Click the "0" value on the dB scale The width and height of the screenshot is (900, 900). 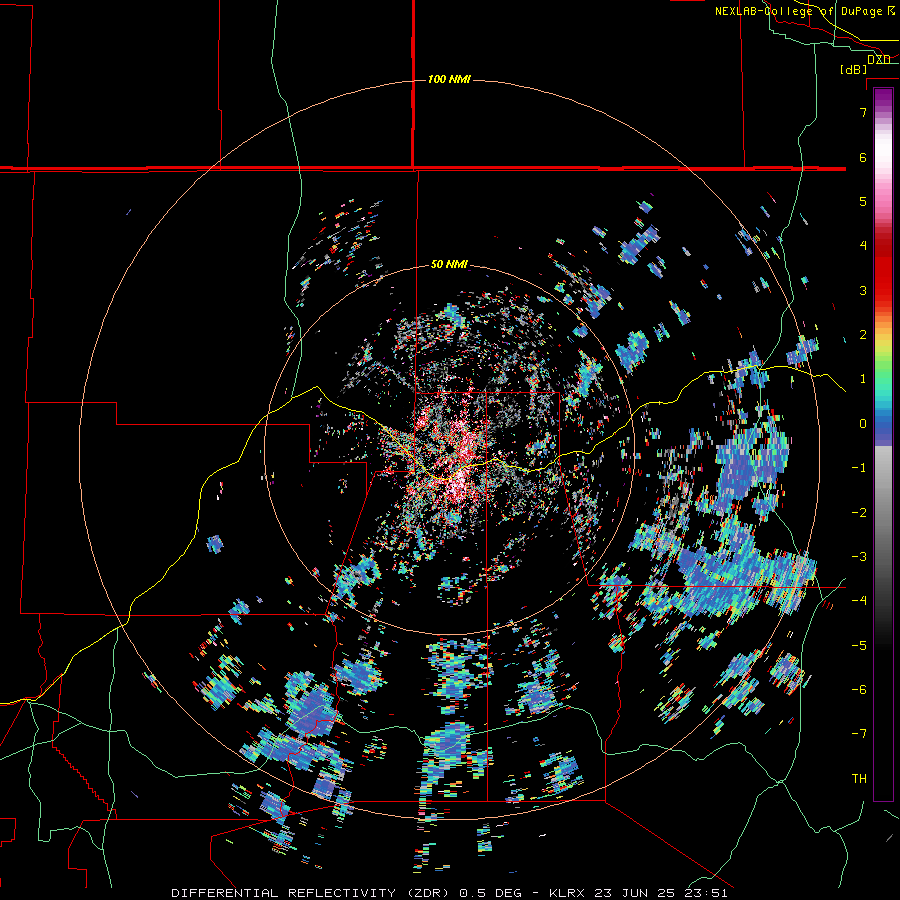(x=863, y=424)
